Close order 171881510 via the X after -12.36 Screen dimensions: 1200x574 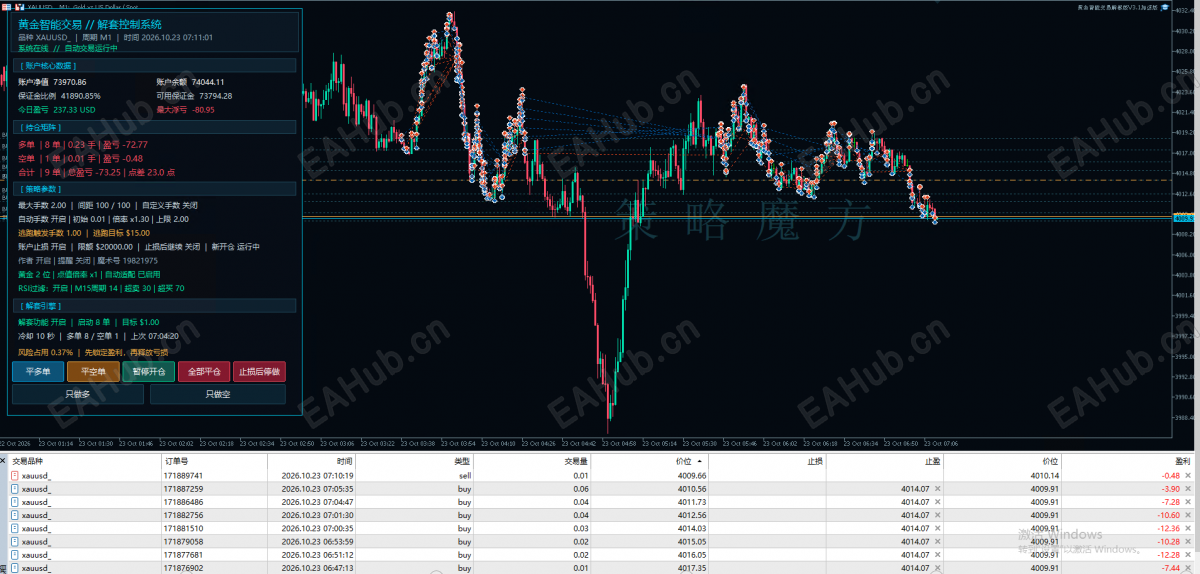click(x=1188, y=528)
